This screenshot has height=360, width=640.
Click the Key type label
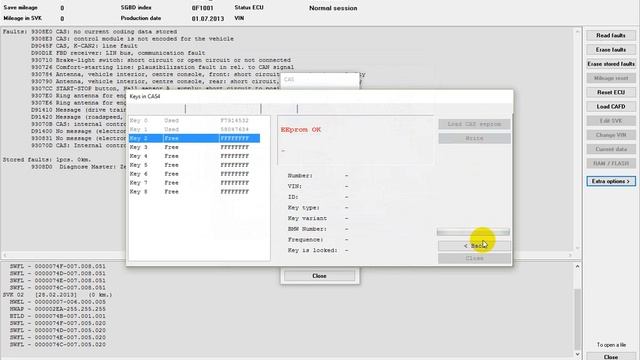pos(303,208)
